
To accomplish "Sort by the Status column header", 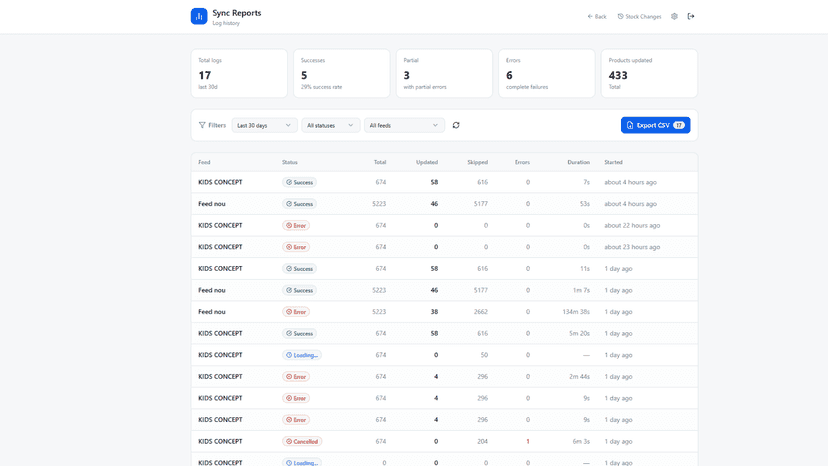I will point(289,162).
